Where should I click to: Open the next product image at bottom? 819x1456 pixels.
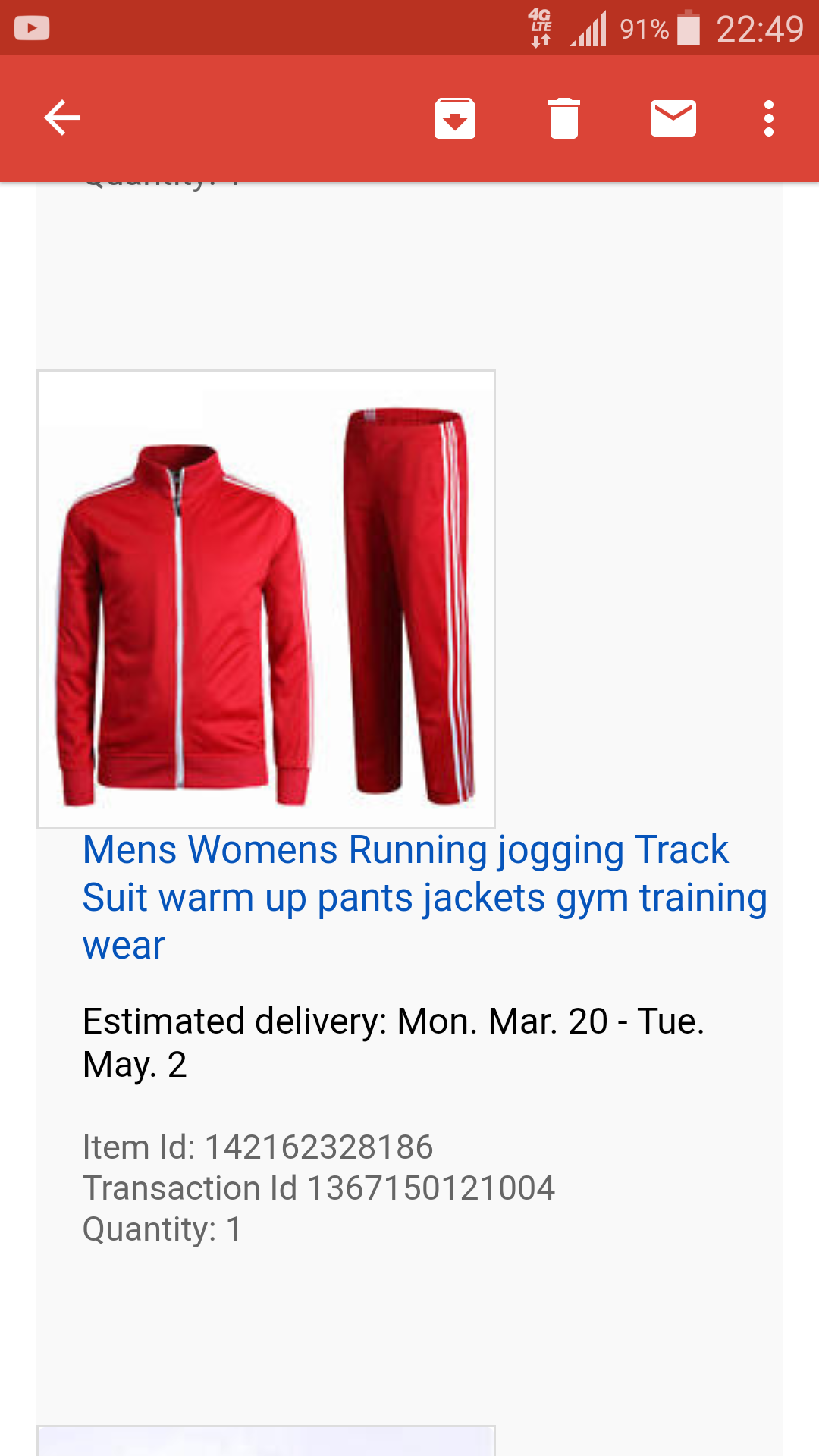(x=266, y=1441)
